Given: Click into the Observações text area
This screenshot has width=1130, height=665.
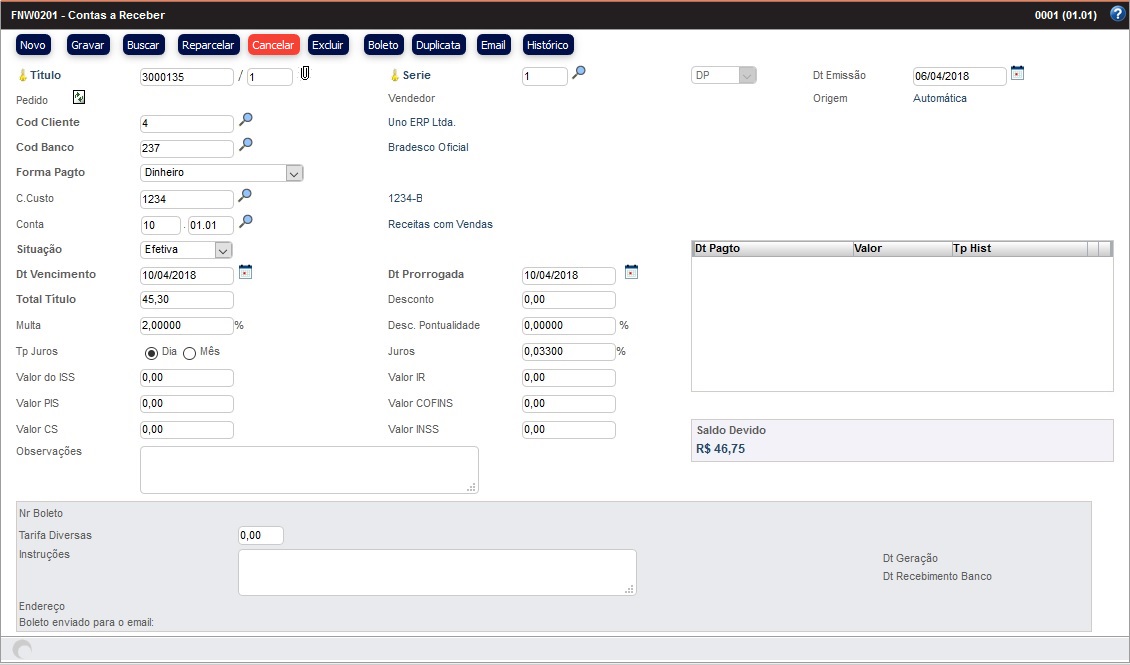Looking at the screenshot, I should click(308, 469).
